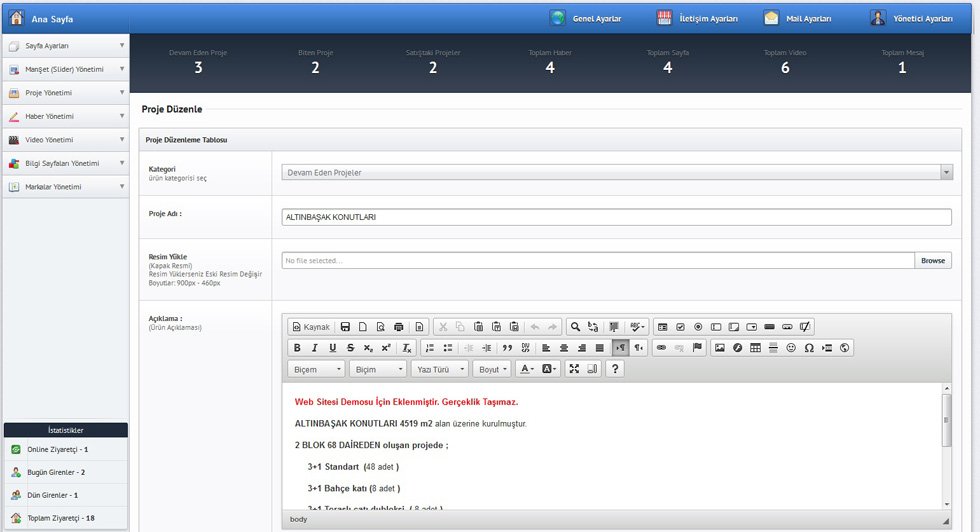Viewport: 980px width, 532px height.
Task: Open the spell check ABC dropdown
Action: click(x=637, y=327)
